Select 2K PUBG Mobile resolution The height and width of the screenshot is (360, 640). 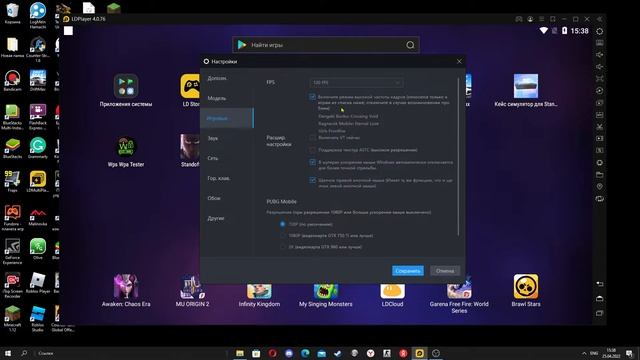click(282, 247)
